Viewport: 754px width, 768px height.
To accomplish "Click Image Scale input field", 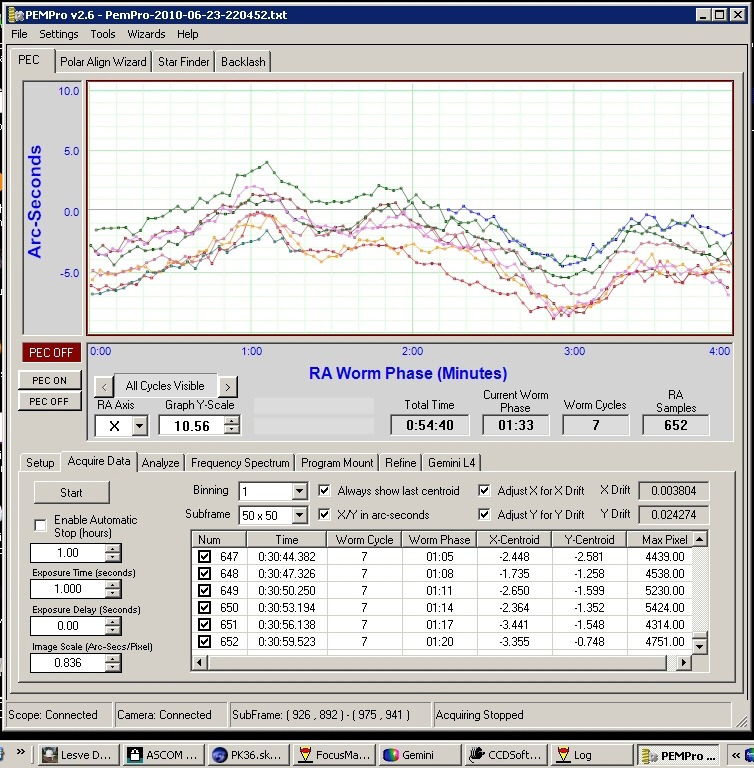I will pyautogui.click(x=68, y=663).
